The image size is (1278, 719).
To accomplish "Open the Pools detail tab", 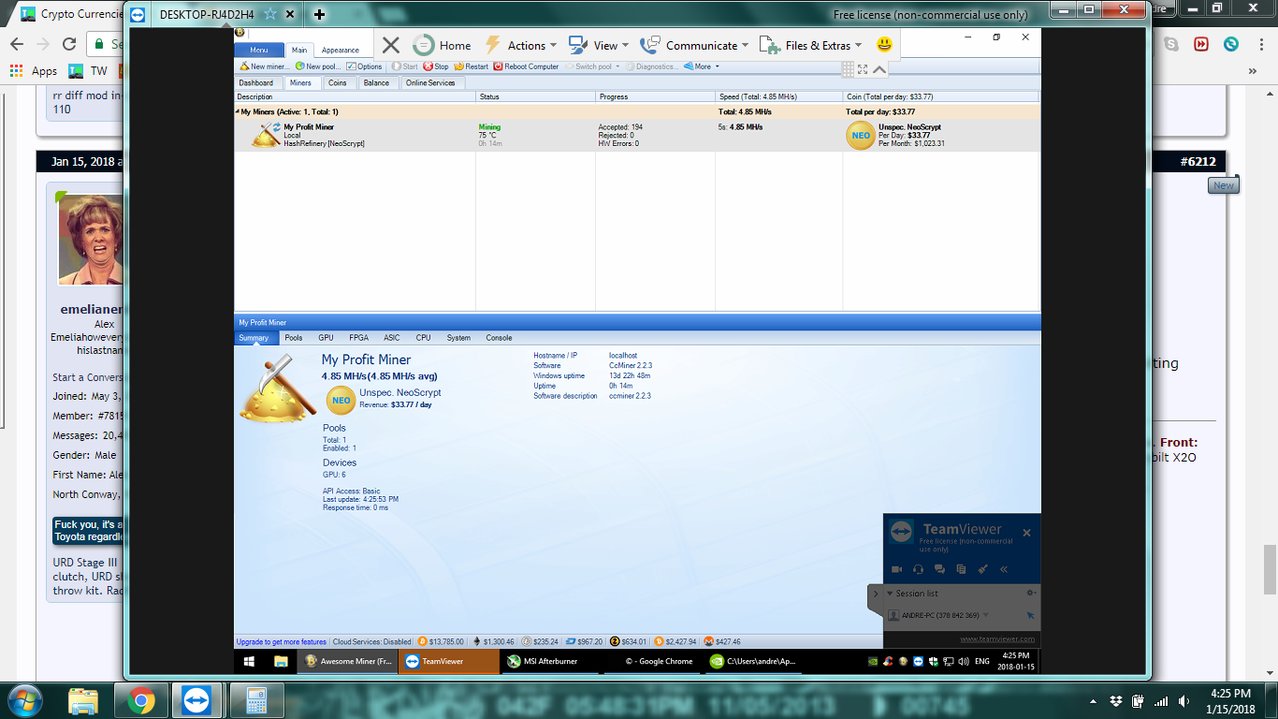I will (x=293, y=338).
